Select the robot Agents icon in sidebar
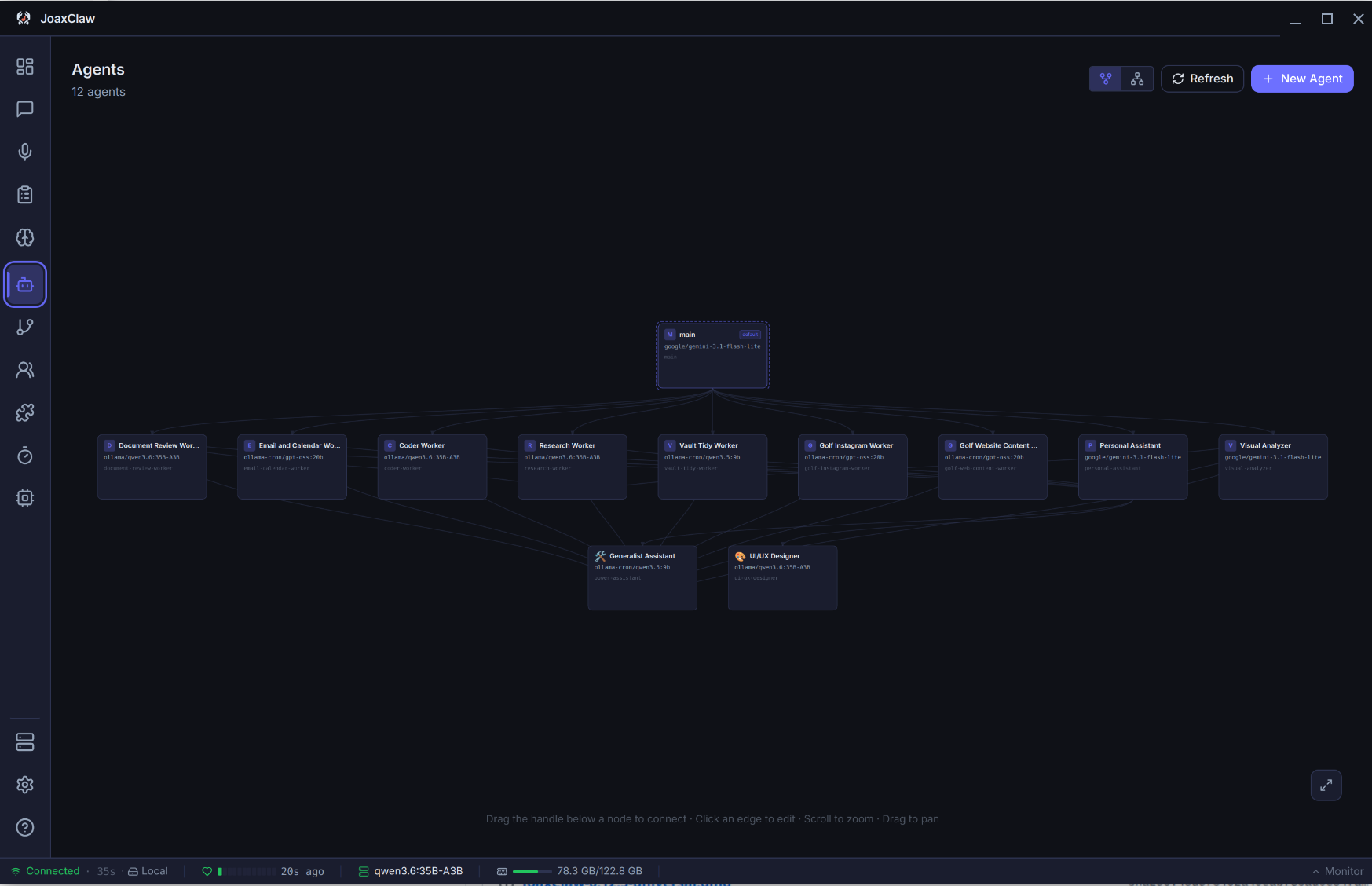Viewport: 1372px width, 886px height. 25,284
